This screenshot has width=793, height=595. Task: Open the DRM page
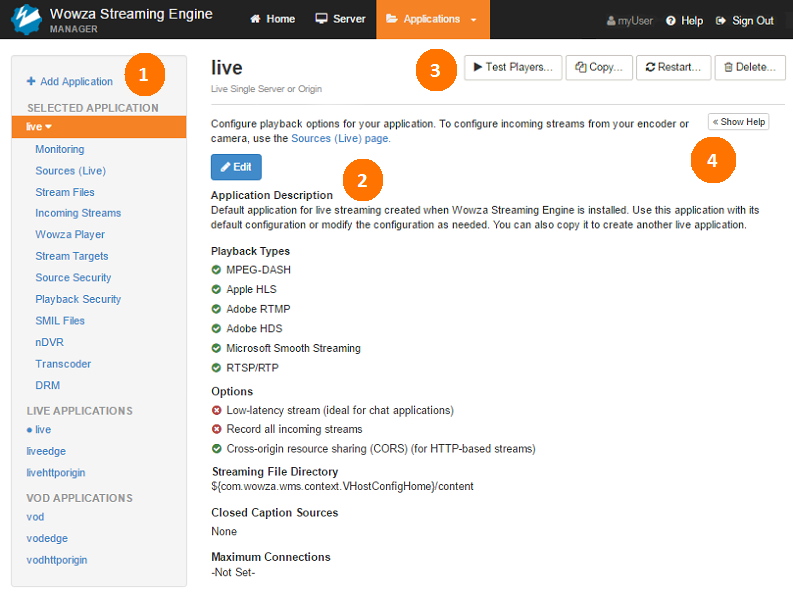pyautogui.click(x=48, y=386)
